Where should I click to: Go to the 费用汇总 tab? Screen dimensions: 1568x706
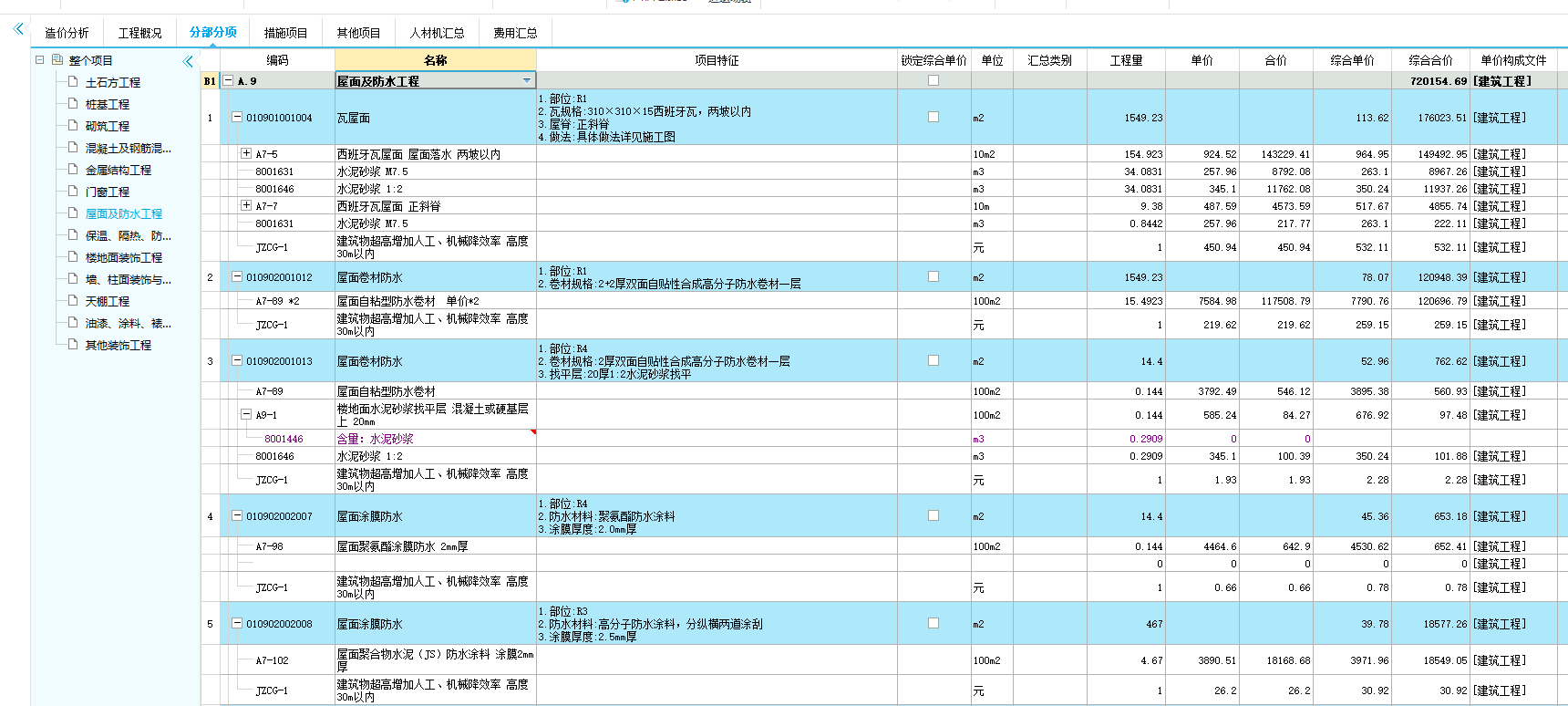pos(516,33)
